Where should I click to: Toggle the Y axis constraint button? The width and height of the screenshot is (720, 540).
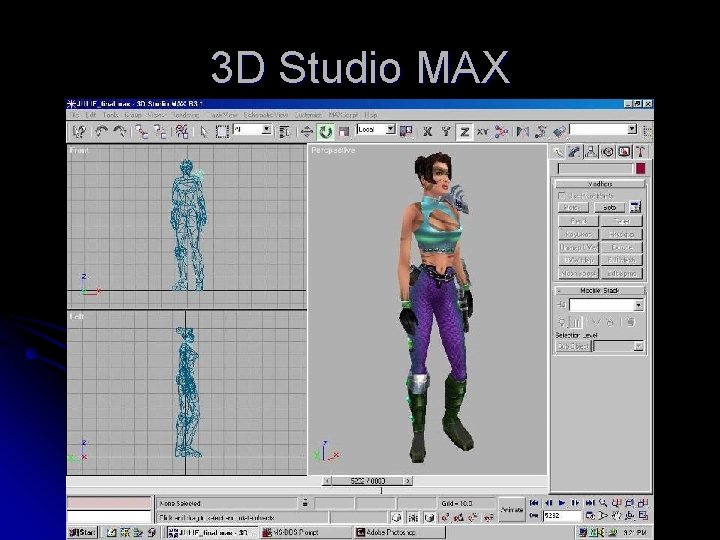click(445, 132)
